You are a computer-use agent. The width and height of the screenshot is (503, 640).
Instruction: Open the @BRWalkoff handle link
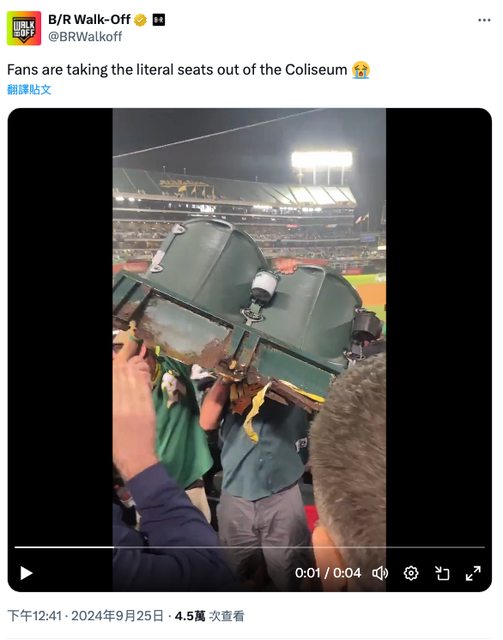pyautogui.click(x=85, y=36)
